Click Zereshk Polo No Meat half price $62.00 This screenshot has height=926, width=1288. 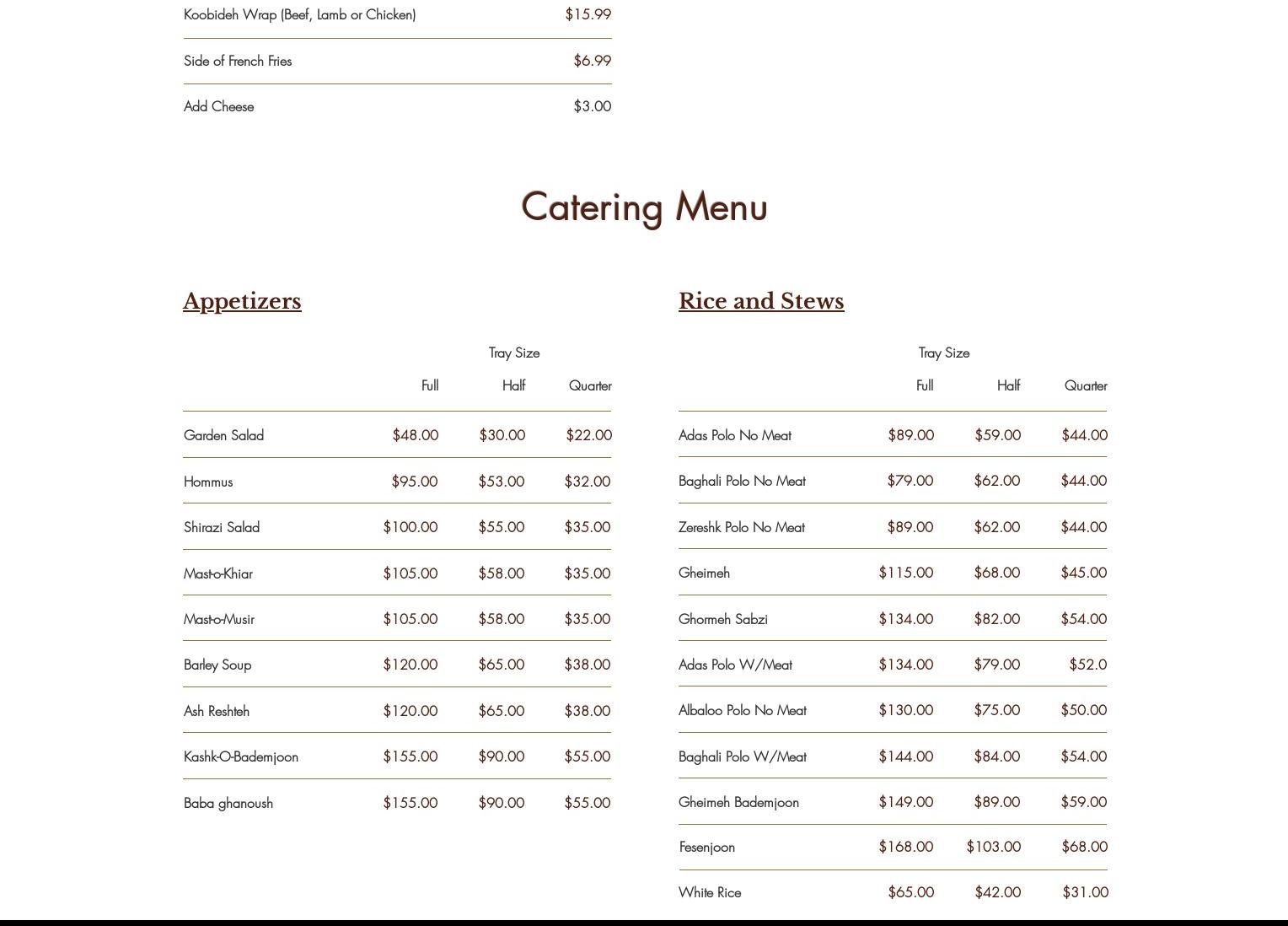(996, 527)
